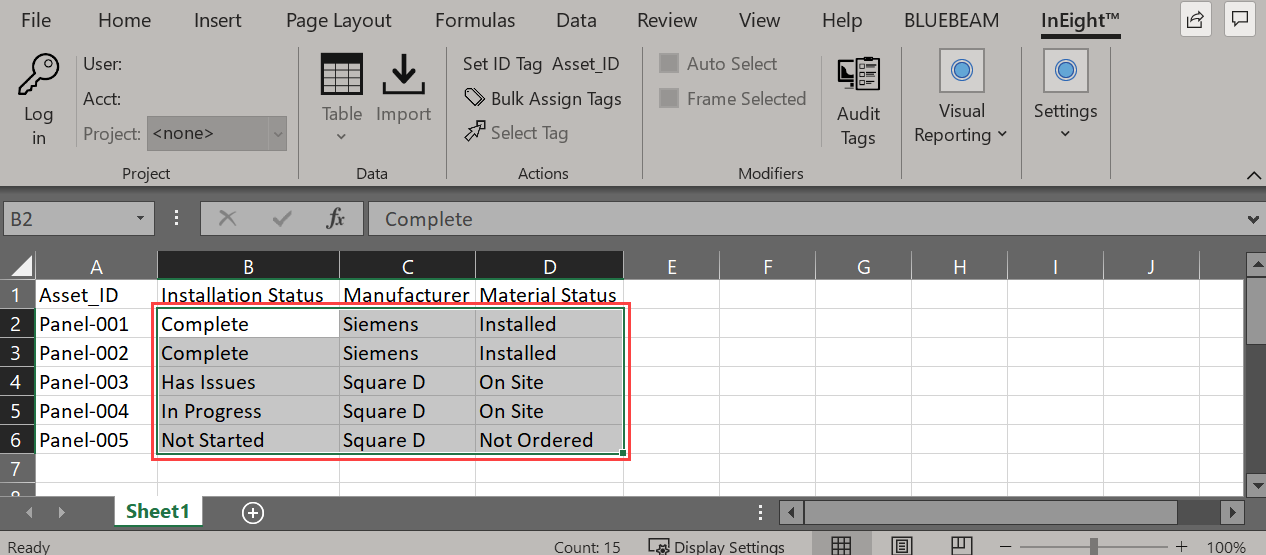Expand the Settings dropdown chevron
This screenshot has width=1266, height=555.
1065,134
